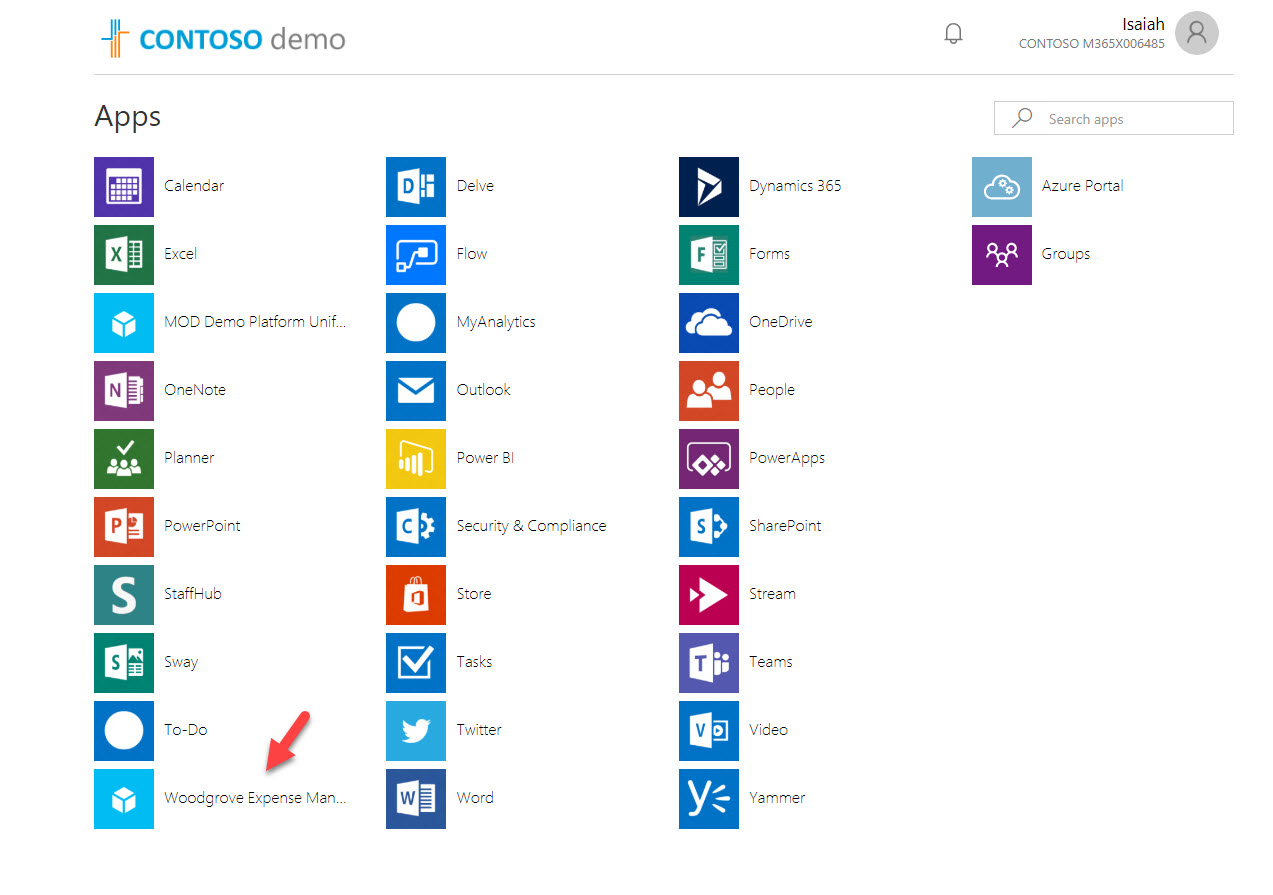1273x895 pixels.
Task: Click the MyAnalytics text label
Action: click(496, 322)
